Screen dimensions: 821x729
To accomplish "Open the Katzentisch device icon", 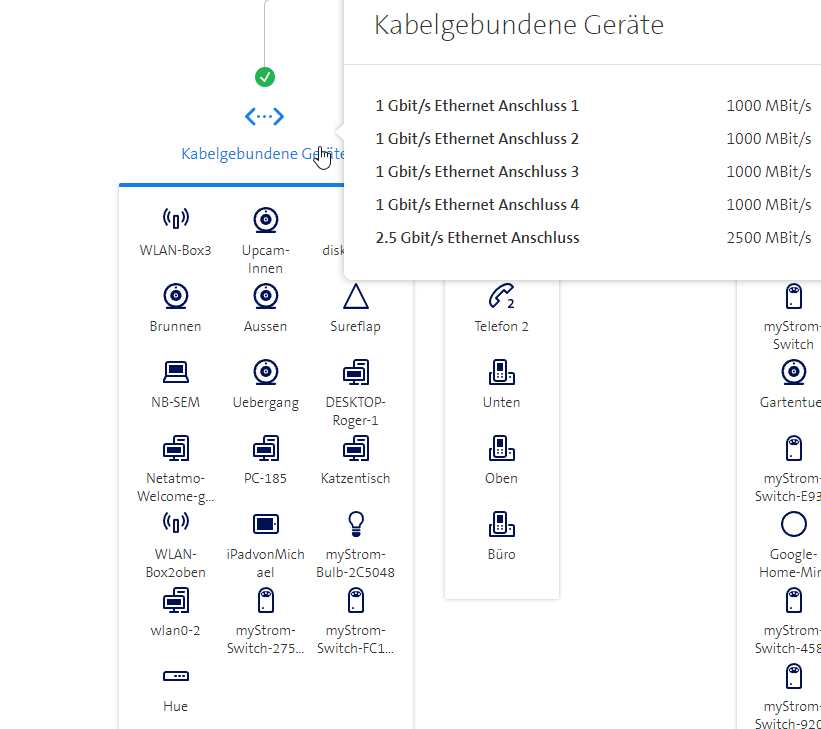I will (x=355, y=448).
